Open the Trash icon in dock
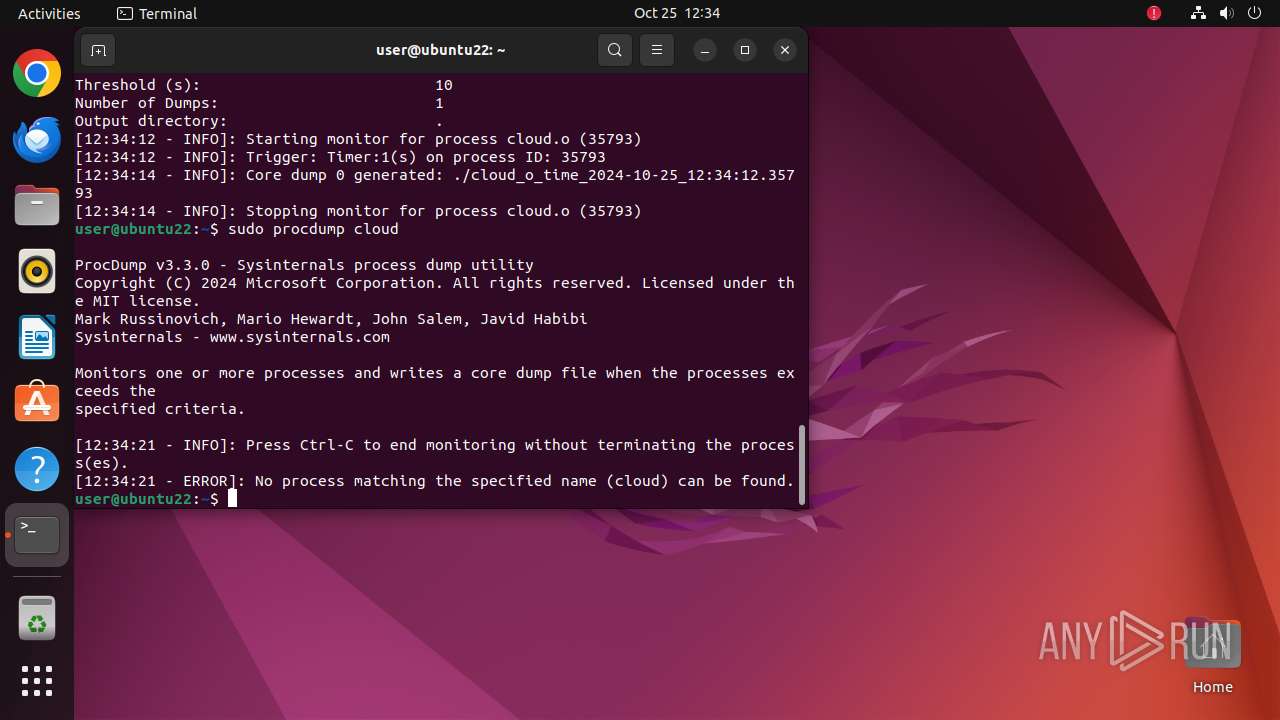Viewport: 1280px width, 720px height. (x=37, y=618)
